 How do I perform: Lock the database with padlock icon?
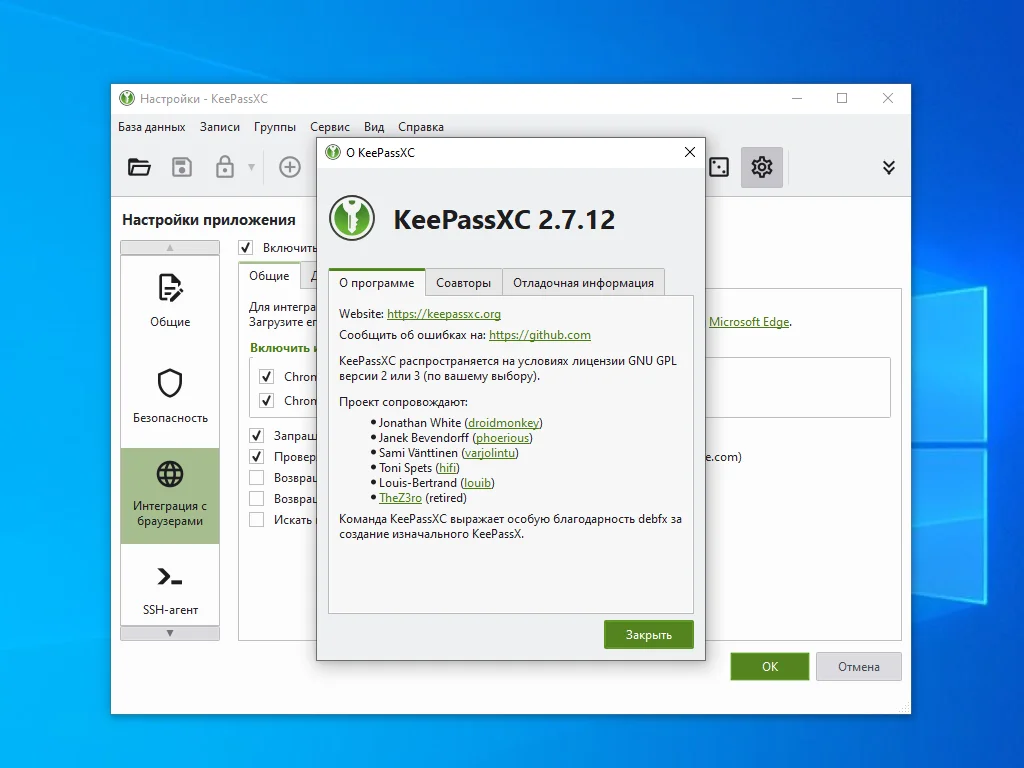(225, 167)
